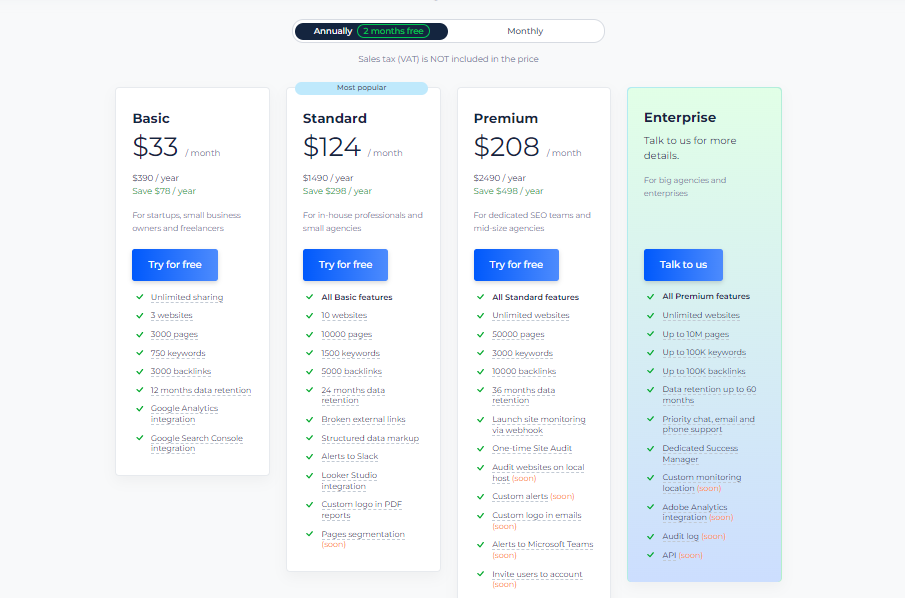
Task: Click '1500 keywords' feature
Action: click(x=350, y=353)
